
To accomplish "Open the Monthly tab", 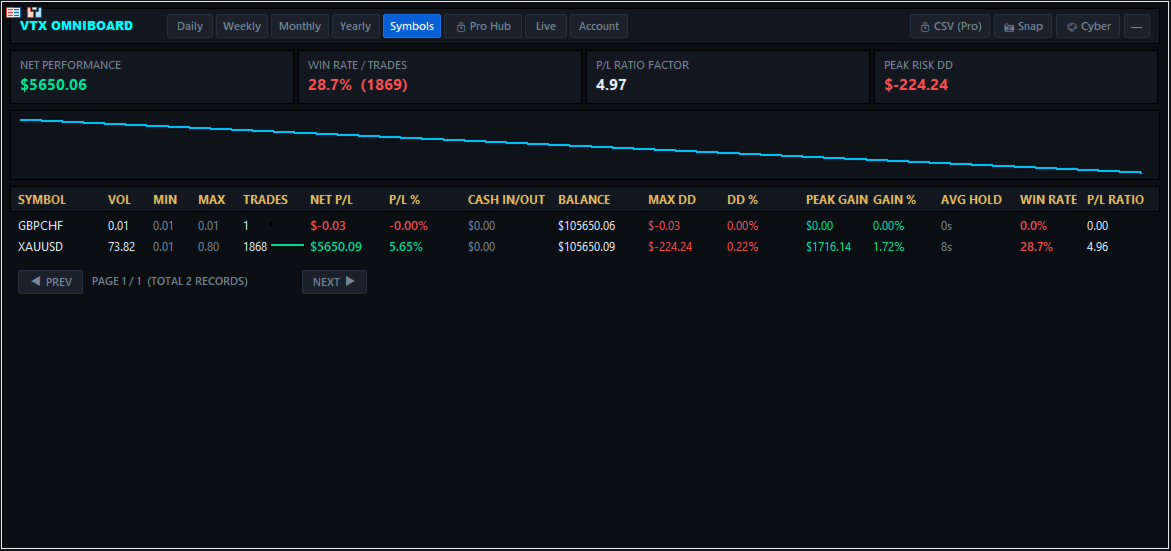I will click(299, 26).
